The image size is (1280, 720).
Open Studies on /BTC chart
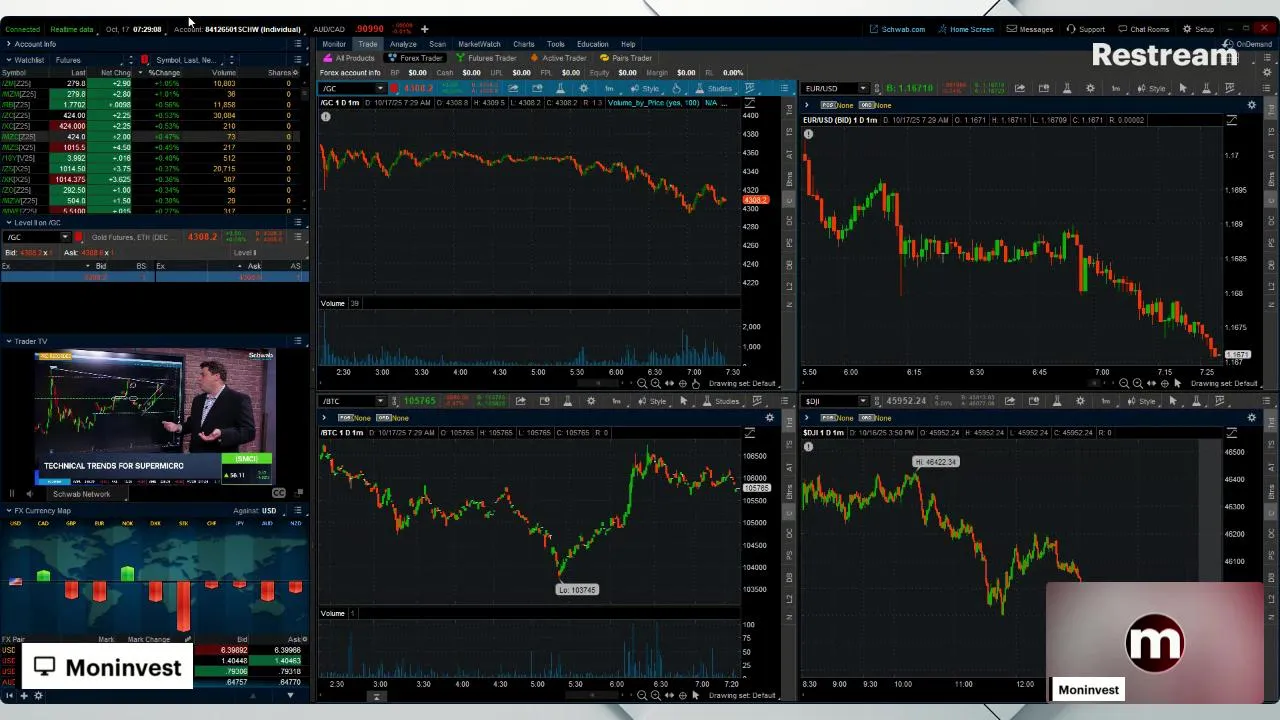coord(722,401)
